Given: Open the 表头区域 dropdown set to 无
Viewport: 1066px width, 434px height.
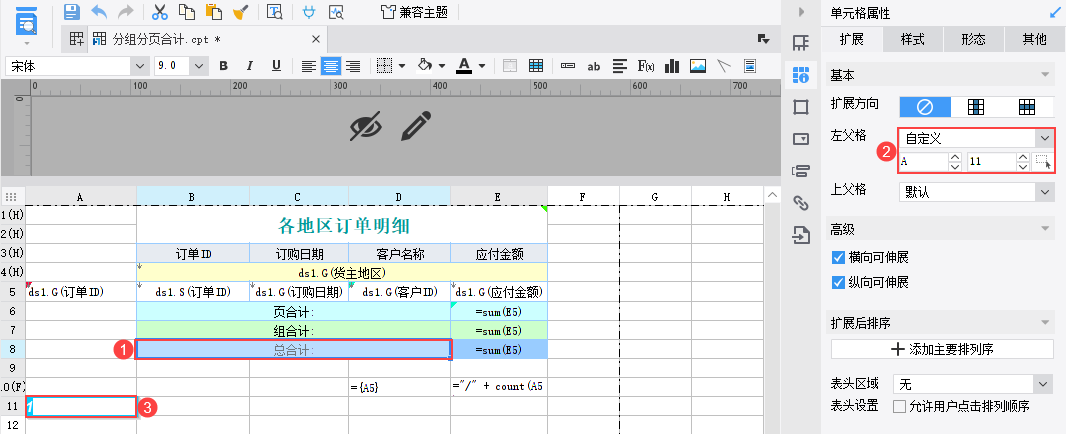Looking at the screenshot, I should coord(973,385).
